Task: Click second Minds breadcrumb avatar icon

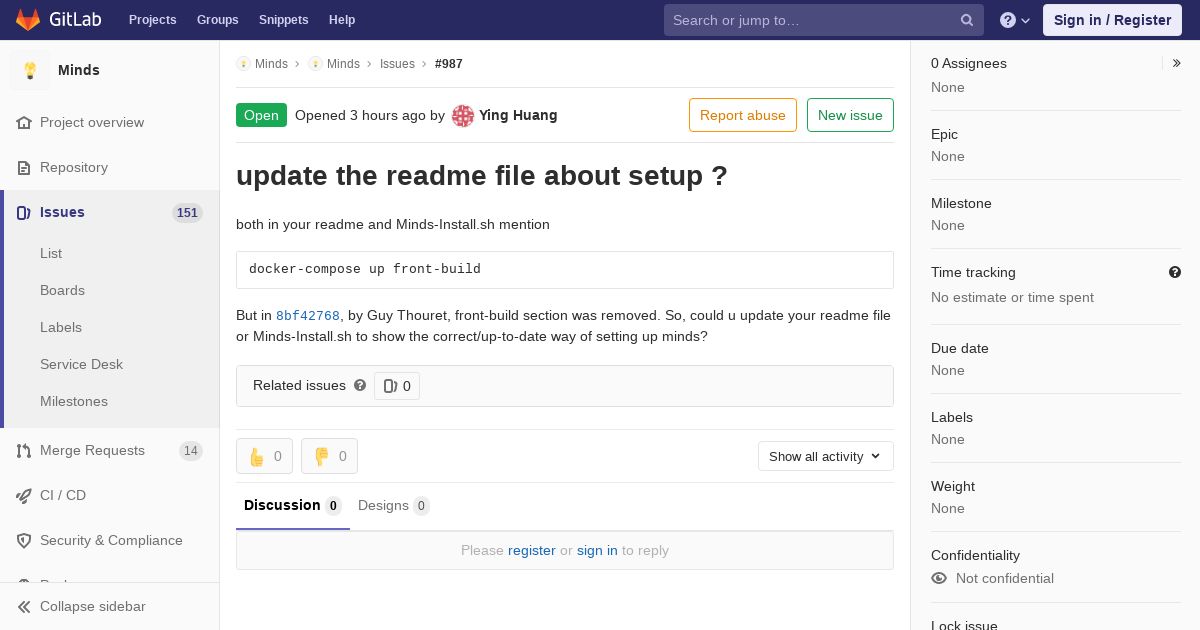Action: tap(315, 64)
